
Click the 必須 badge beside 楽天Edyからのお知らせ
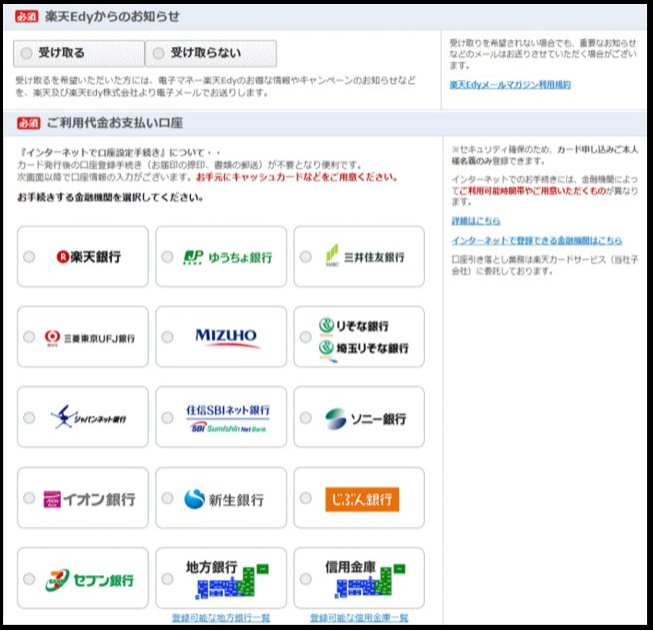[27, 16]
